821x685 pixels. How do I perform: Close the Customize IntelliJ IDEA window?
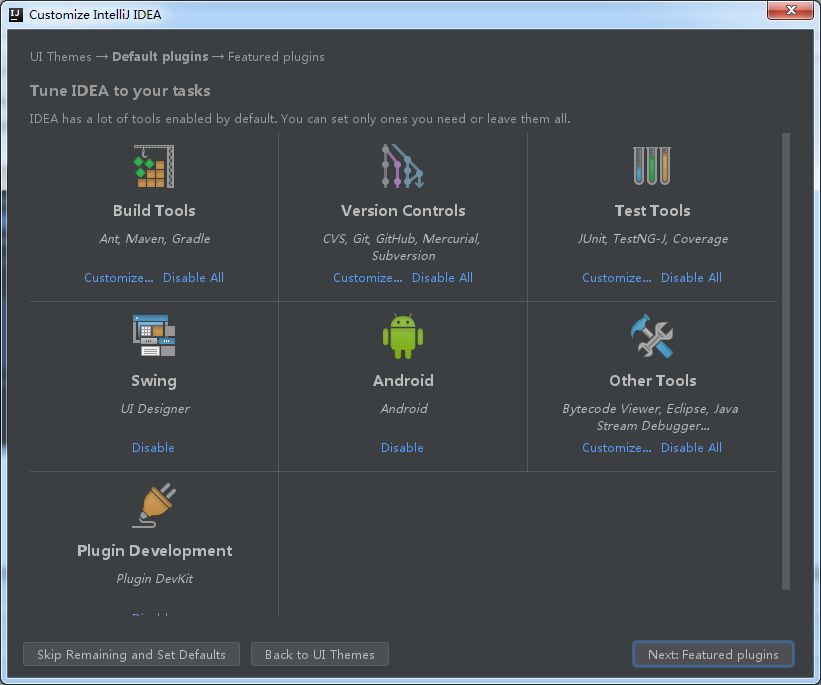(791, 10)
